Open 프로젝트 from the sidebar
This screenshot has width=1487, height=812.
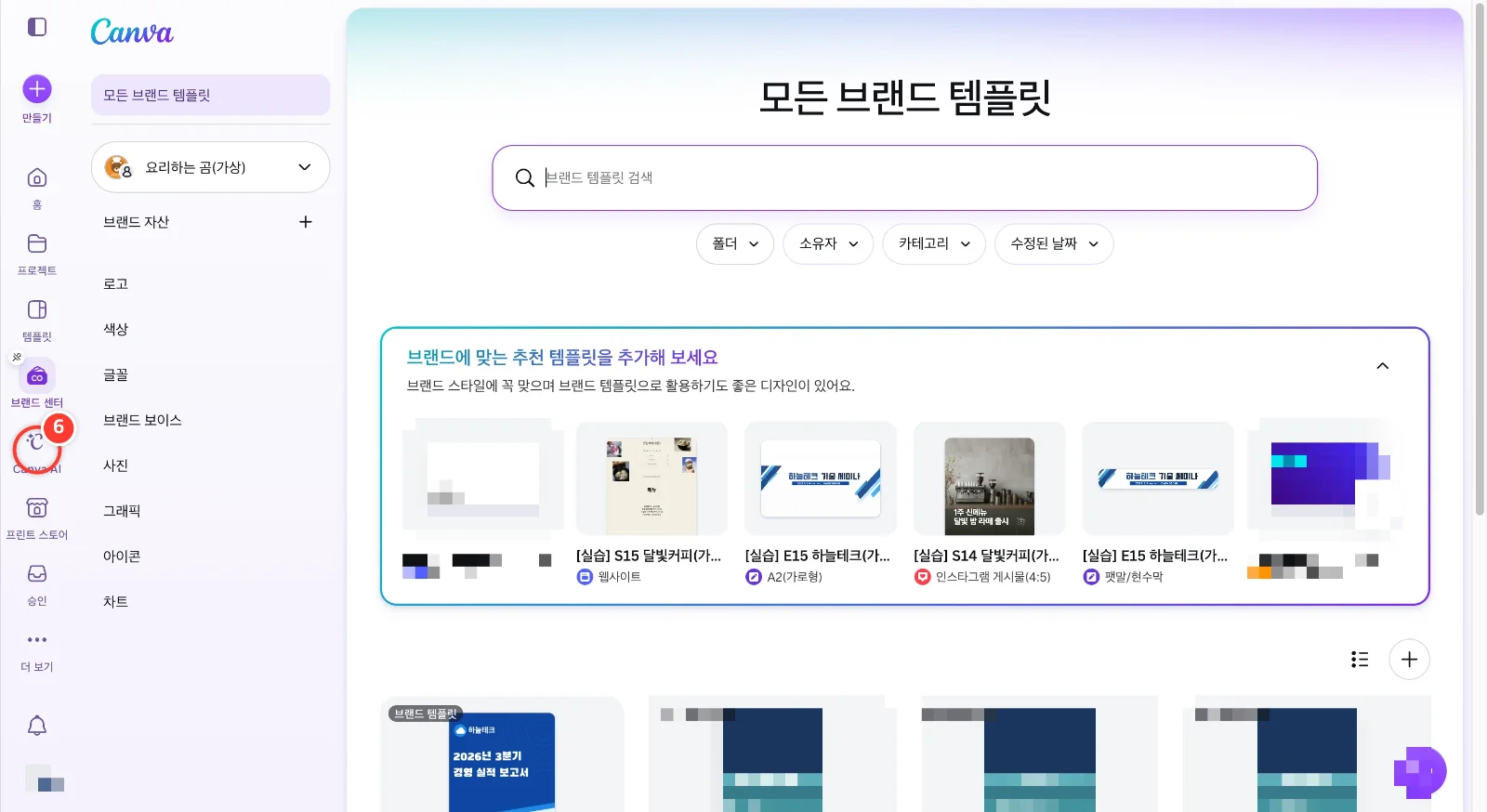(x=37, y=253)
